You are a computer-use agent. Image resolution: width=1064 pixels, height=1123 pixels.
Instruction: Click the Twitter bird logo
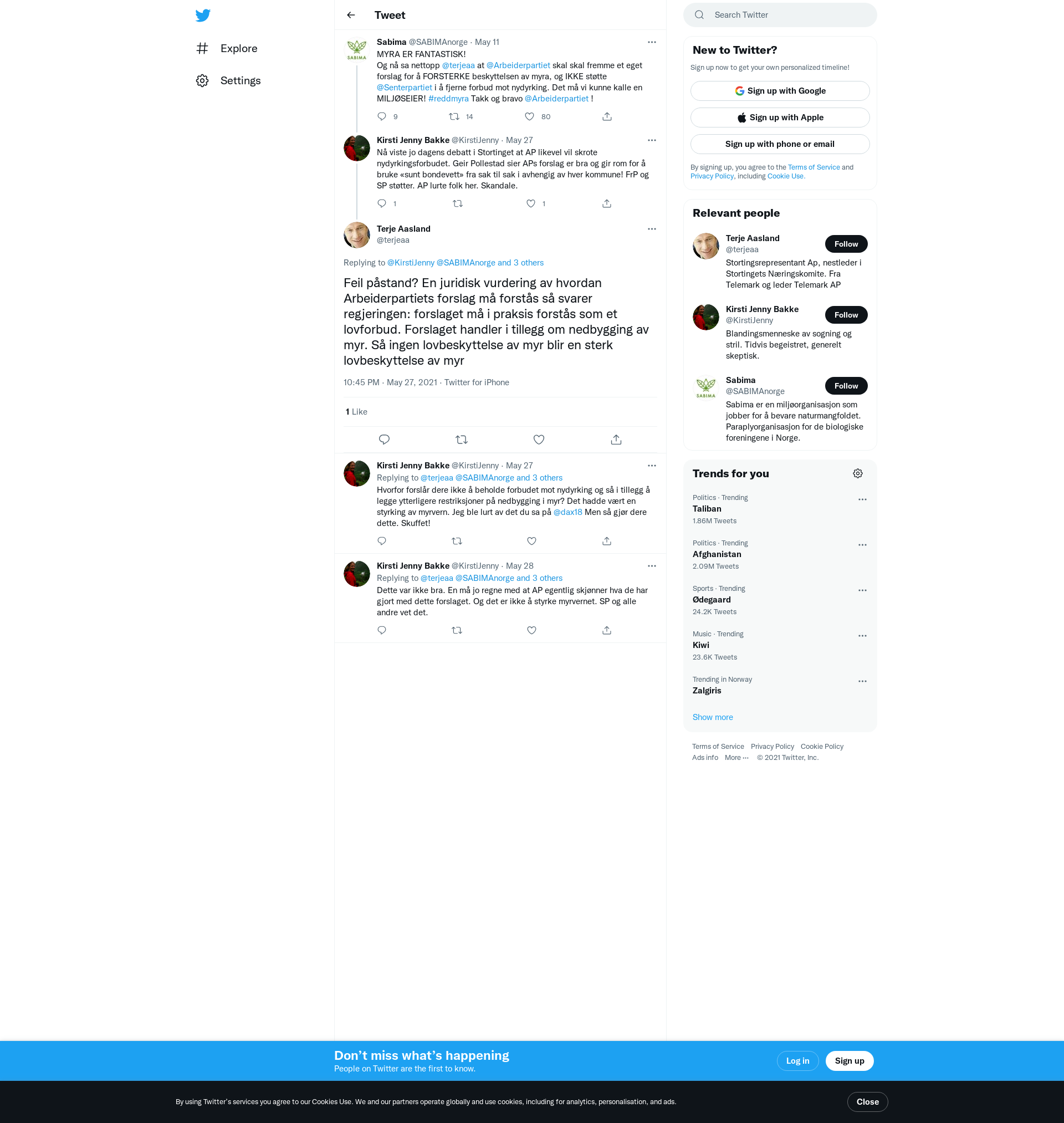[x=202, y=16]
